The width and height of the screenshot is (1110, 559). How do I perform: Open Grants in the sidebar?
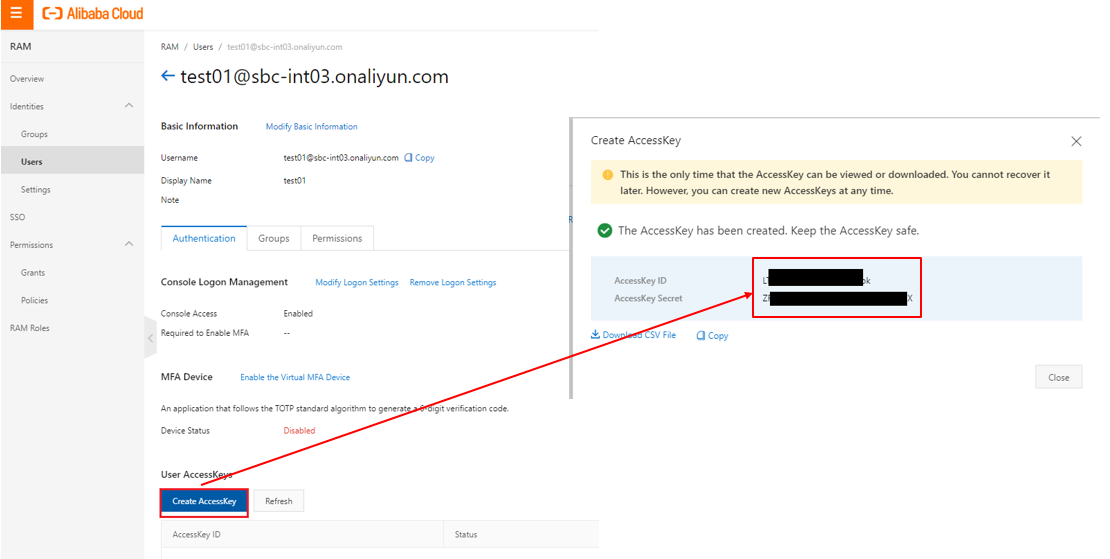[33, 272]
